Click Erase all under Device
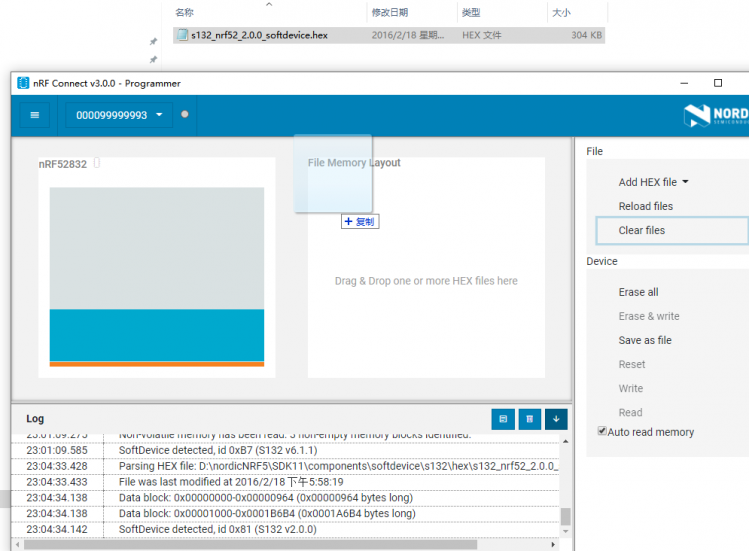Screen dimensions: 749x551 click(638, 292)
